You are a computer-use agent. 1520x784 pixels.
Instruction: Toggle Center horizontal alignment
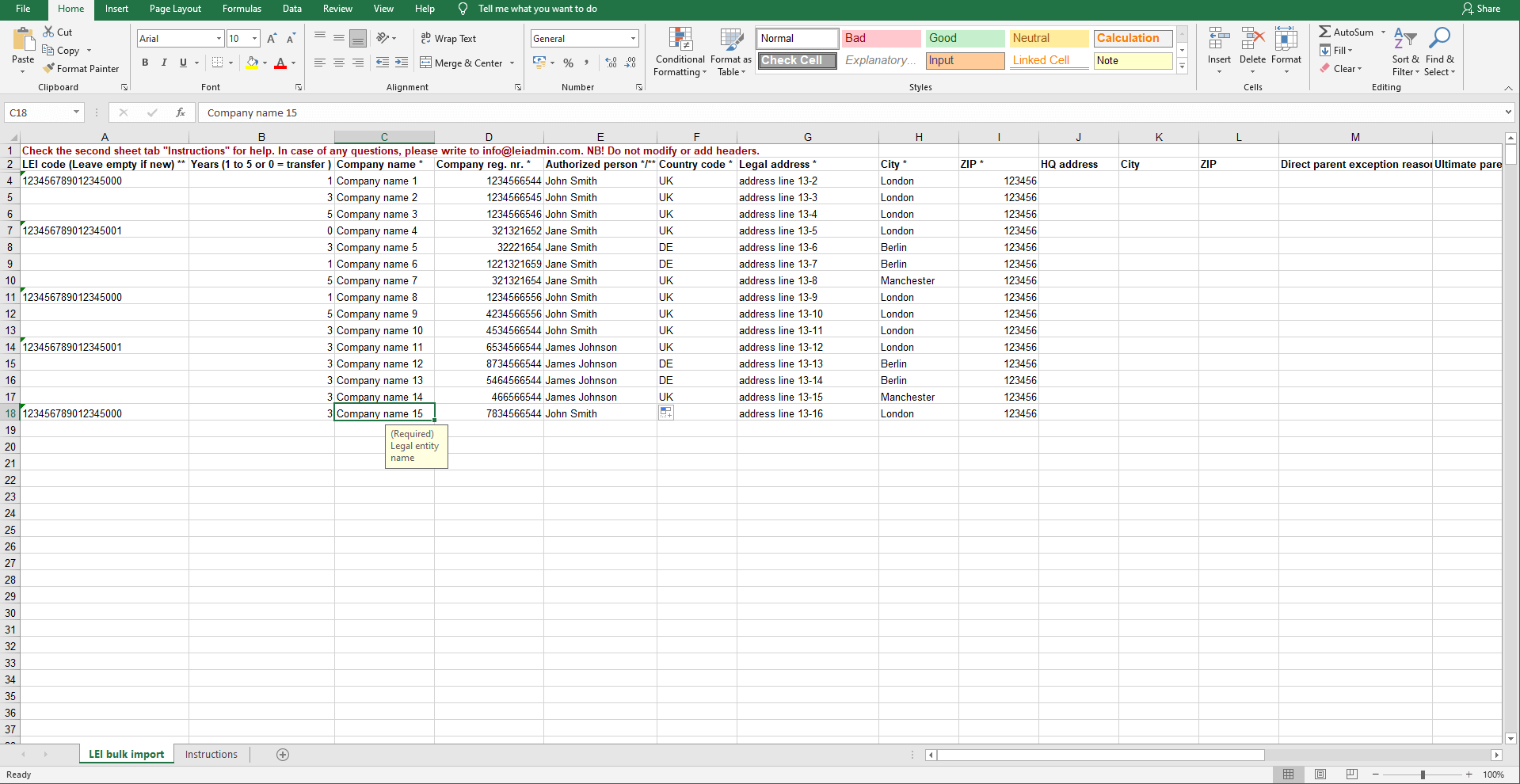click(x=339, y=63)
